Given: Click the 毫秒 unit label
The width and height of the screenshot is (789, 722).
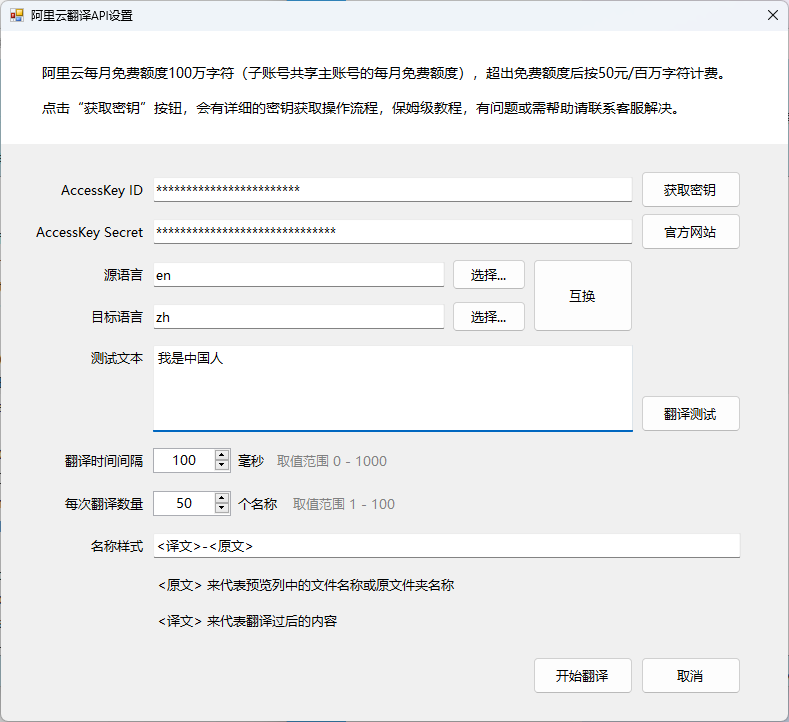Looking at the screenshot, I should (251, 461).
